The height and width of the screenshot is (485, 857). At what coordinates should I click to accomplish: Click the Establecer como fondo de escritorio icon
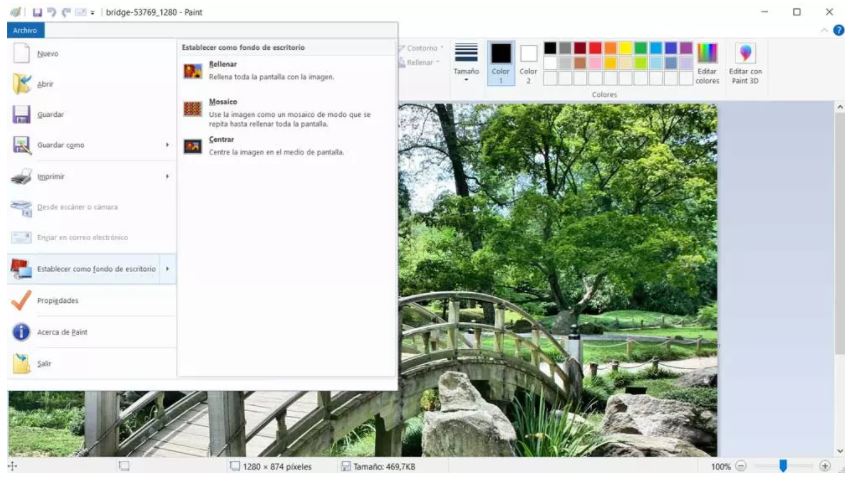pos(21,268)
